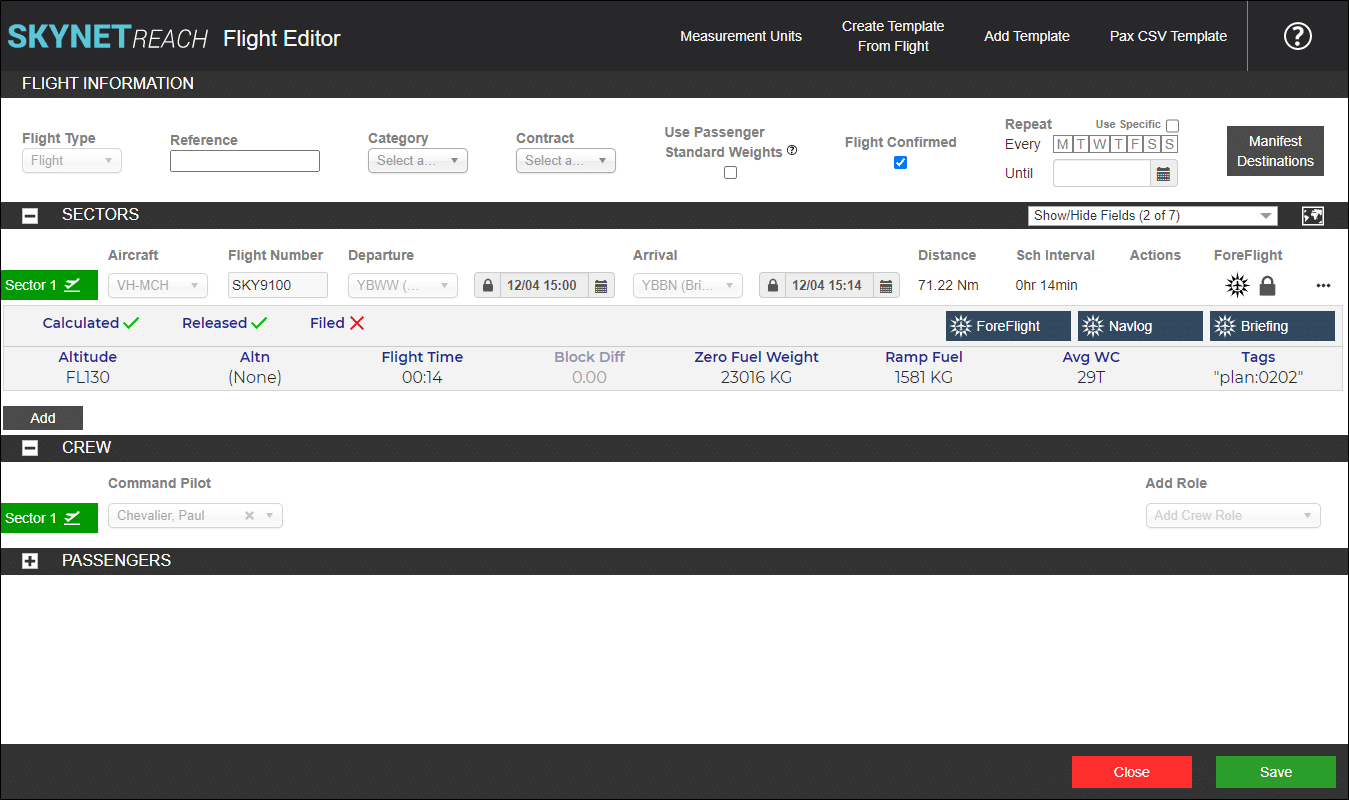
Task: Open the Show/Hide Fields dropdown
Action: (x=1152, y=215)
